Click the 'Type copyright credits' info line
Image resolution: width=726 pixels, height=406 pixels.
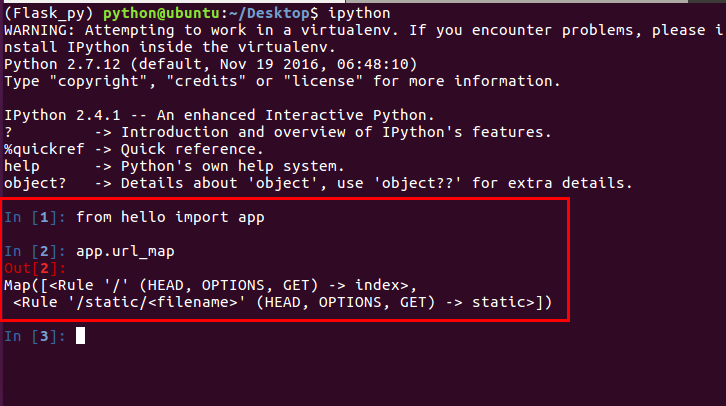(x=282, y=81)
